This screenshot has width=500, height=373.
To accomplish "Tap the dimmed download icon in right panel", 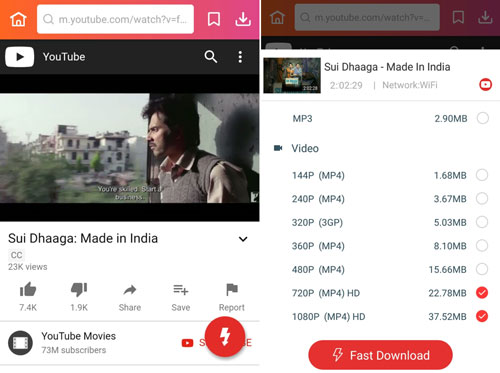I will tap(485, 17).
